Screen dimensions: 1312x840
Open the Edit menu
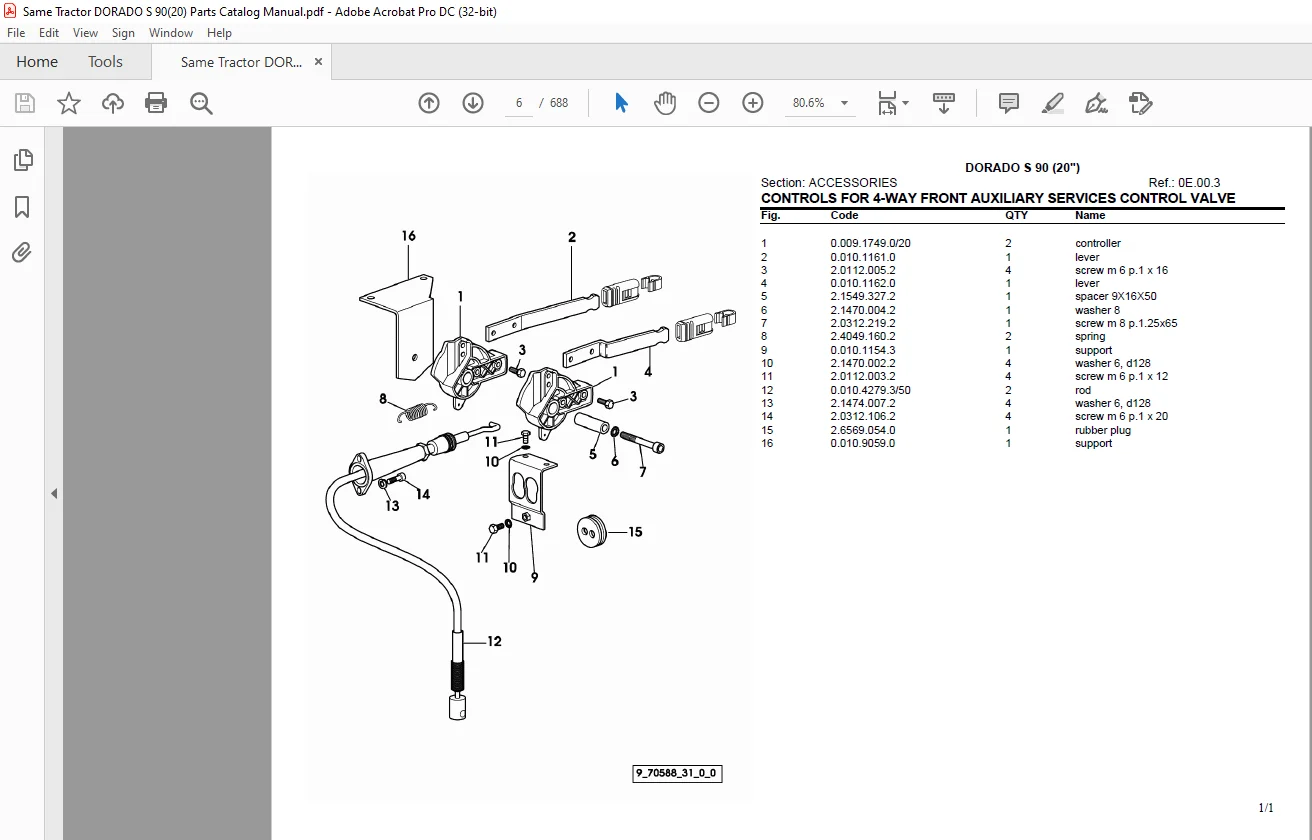click(49, 33)
